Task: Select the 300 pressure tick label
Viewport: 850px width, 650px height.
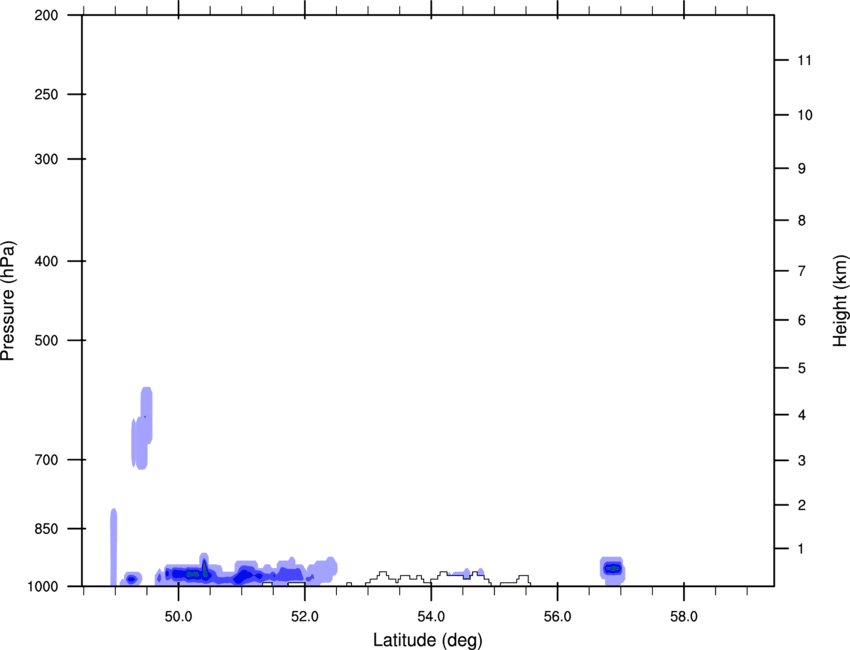Action: click(x=47, y=159)
